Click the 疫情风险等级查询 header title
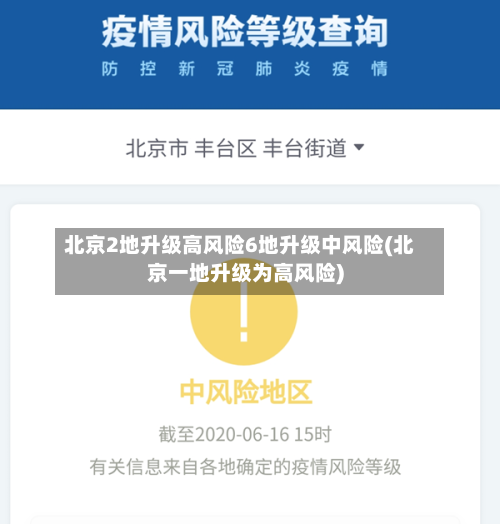This screenshot has width=500, height=524. 245,32
